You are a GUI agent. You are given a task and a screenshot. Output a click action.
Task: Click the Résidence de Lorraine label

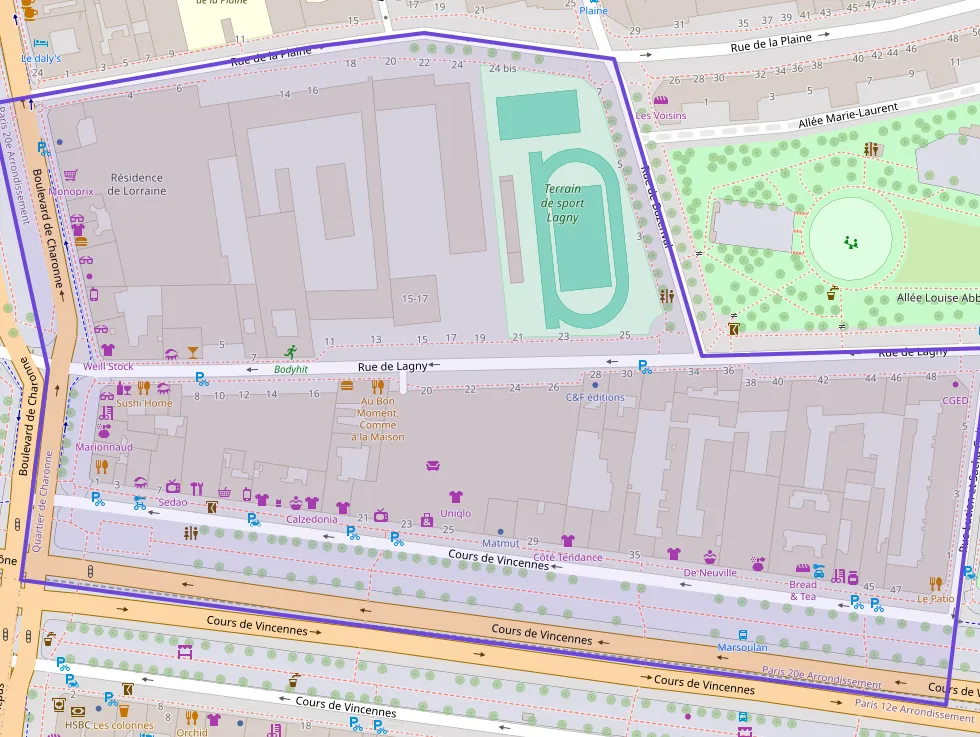(x=137, y=184)
